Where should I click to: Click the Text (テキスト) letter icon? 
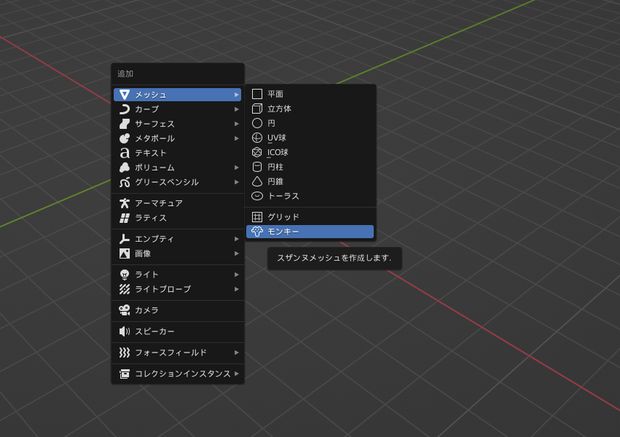125,153
